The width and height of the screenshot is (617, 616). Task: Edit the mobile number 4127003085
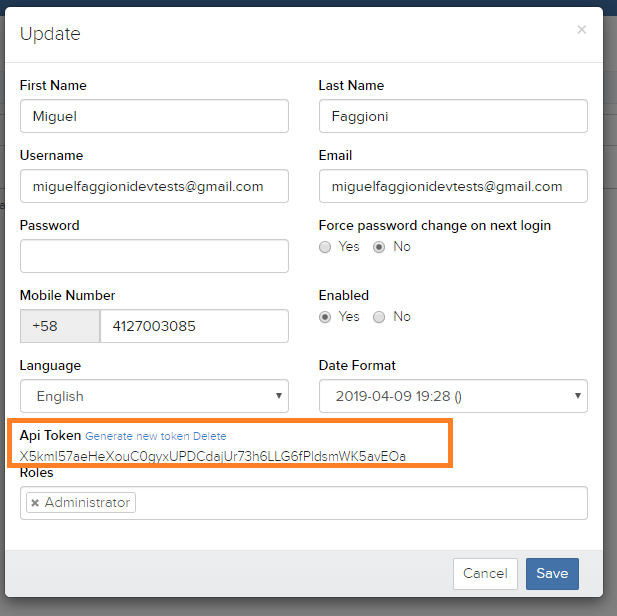click(x=194, y=326)
